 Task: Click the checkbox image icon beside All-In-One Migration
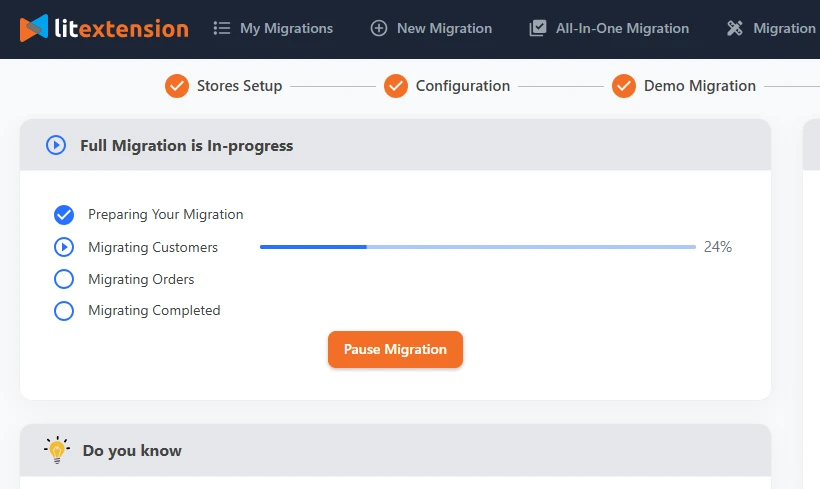538,28
